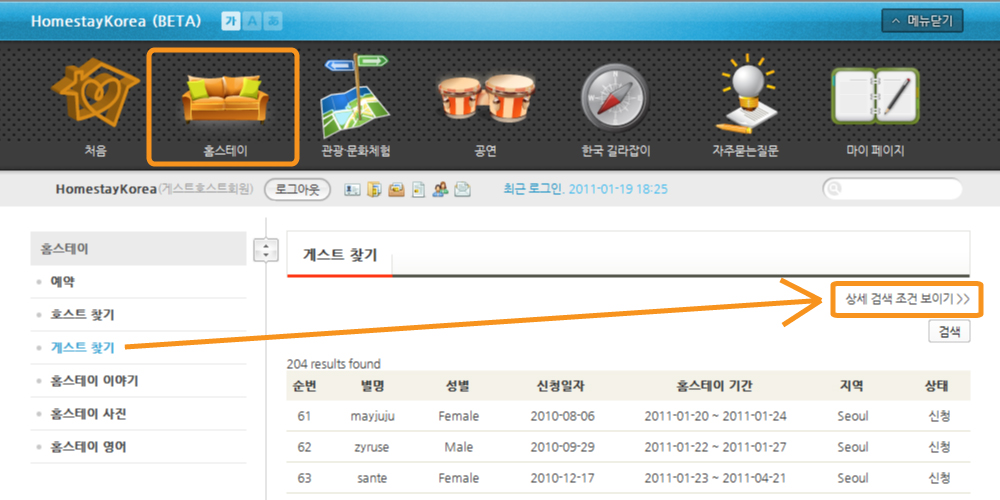Click the 최근 로그인 timestamp text
This screenshot has width=1000, height=500.
(585, 189)
